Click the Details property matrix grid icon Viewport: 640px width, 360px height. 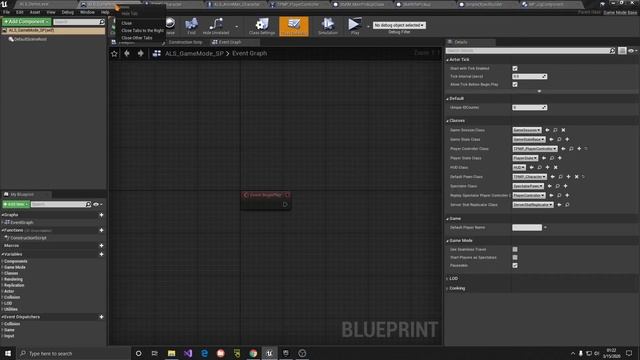coord(622,51)
